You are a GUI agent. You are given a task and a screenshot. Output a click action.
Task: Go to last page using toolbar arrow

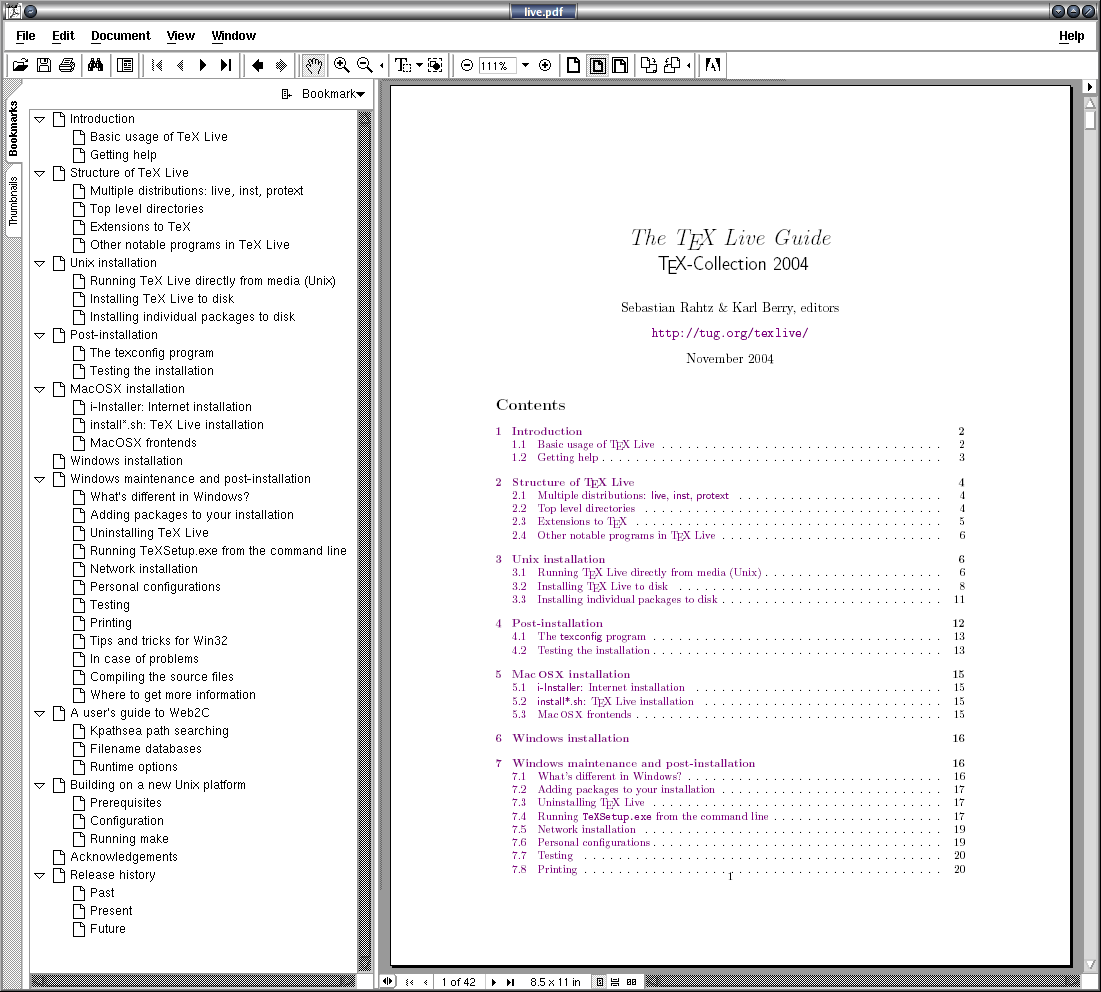(226, 66)
